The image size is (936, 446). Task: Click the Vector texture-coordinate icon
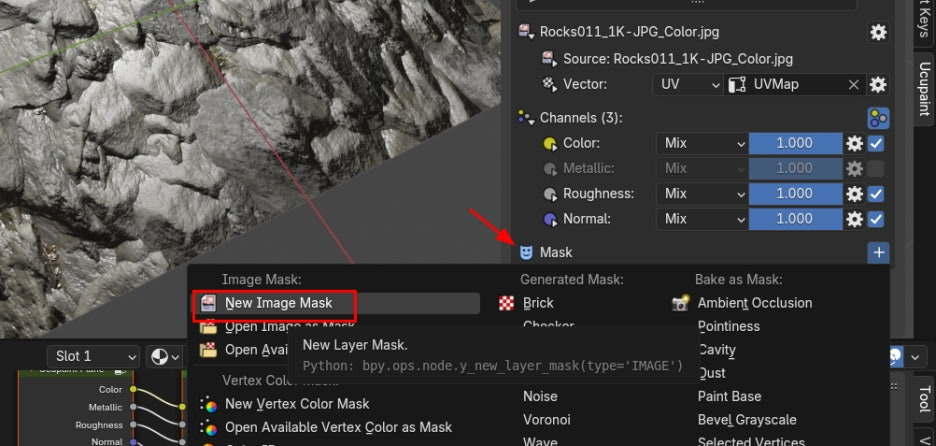[x=549, y=84]
